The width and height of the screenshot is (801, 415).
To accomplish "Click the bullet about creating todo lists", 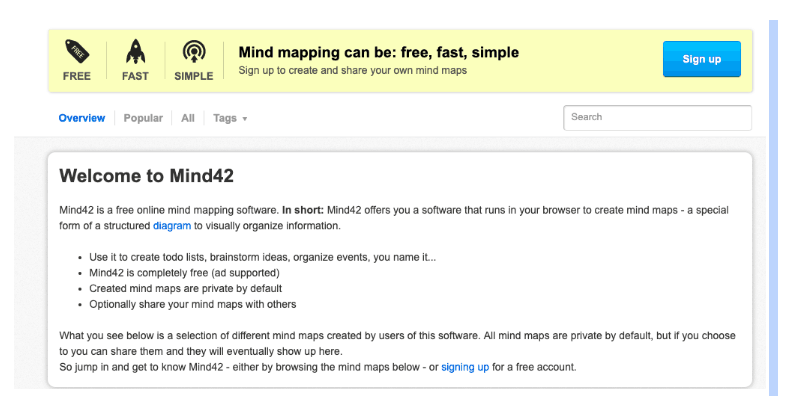I will pos(263,257).
